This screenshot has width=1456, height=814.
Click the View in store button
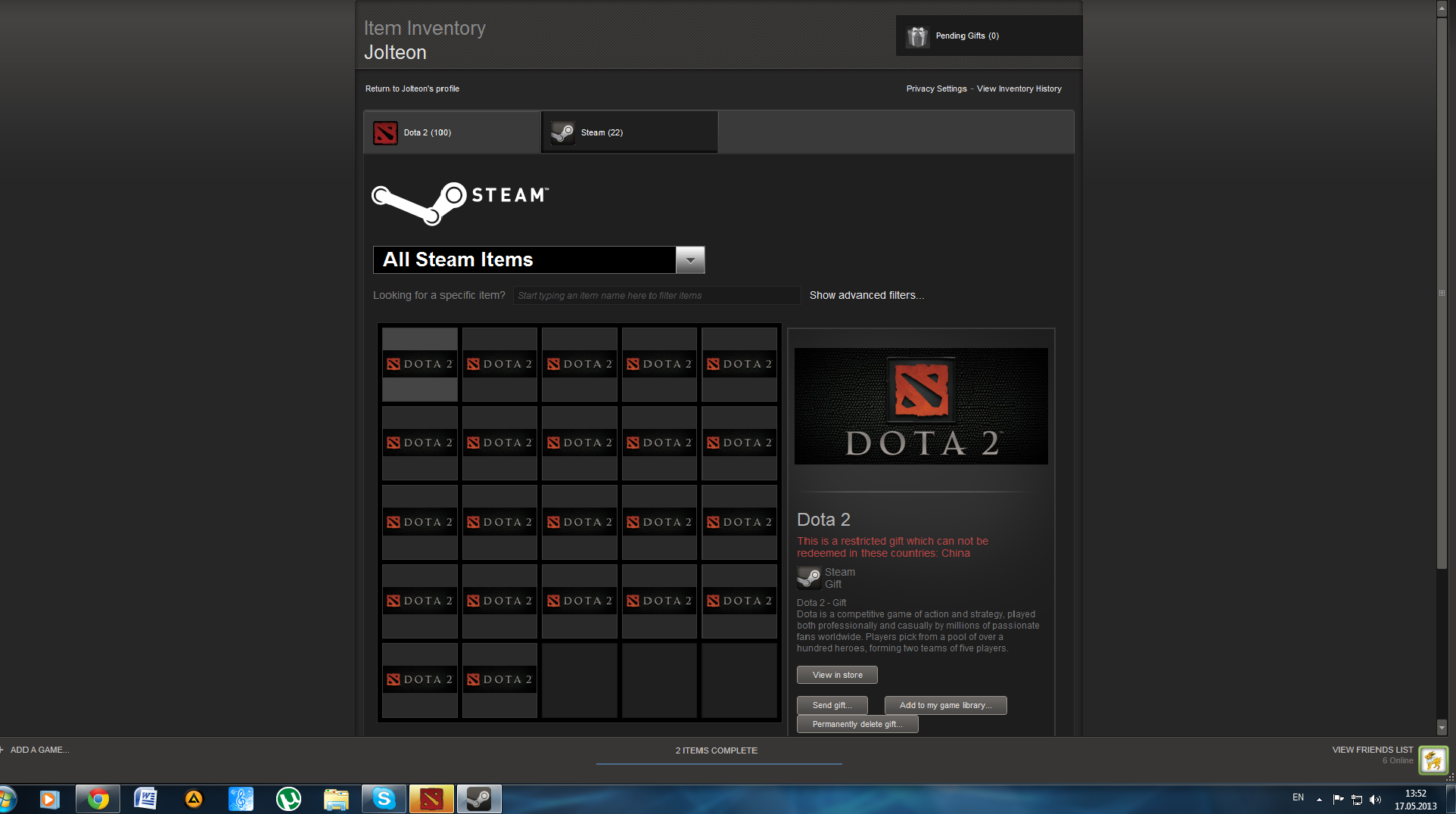click(x=837, y=675)
